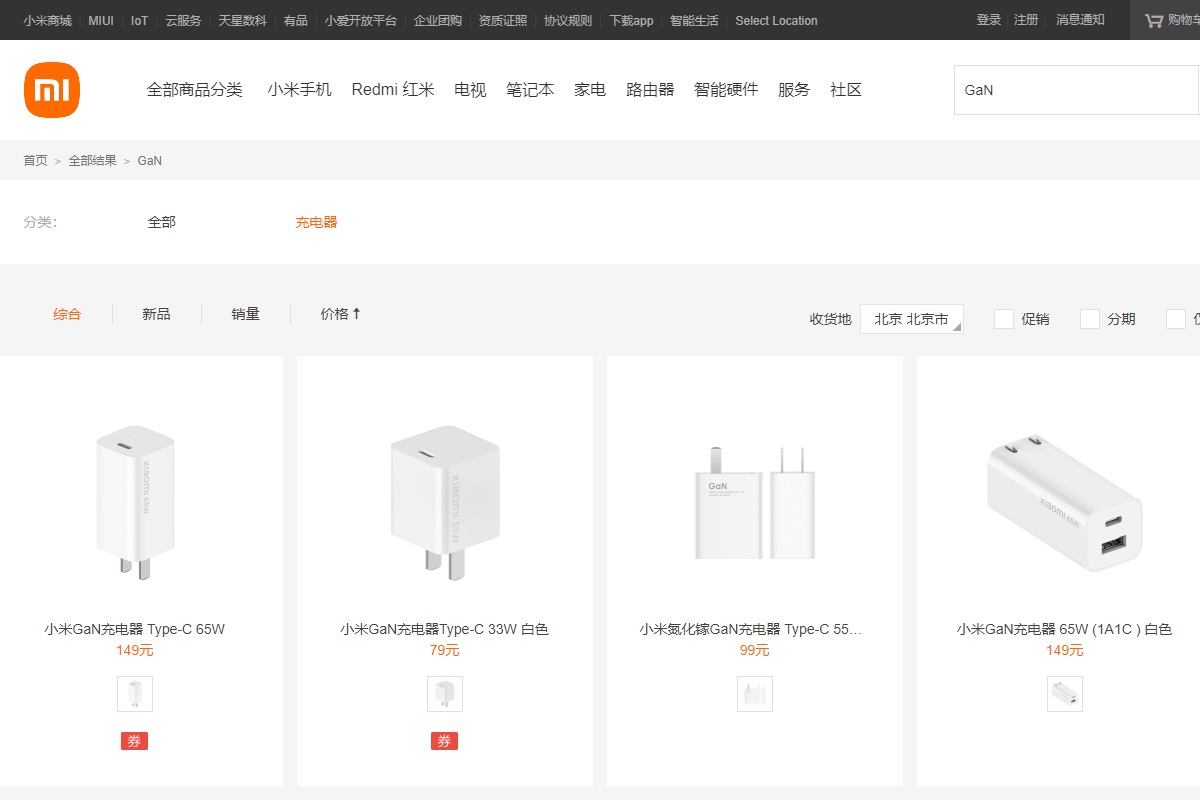Click the 登录 login link

pos(988,20)
